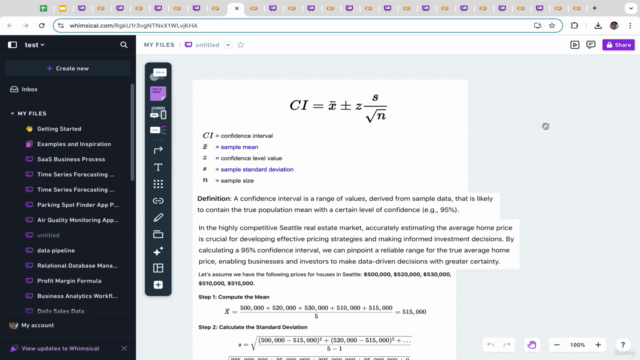Open the tab search dropdown

[x=631, y=8]
